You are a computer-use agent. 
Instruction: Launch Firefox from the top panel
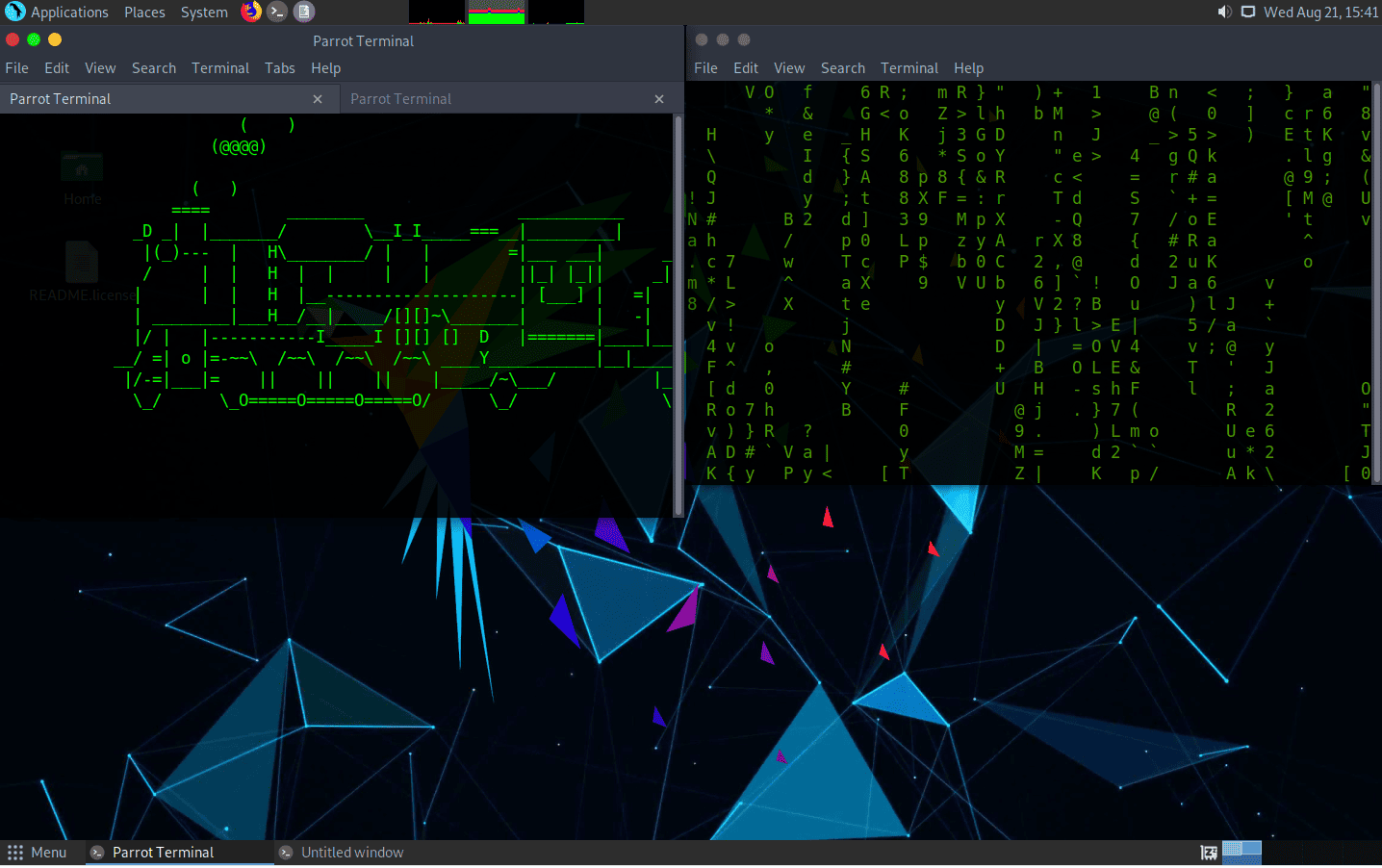coord(251,12)
